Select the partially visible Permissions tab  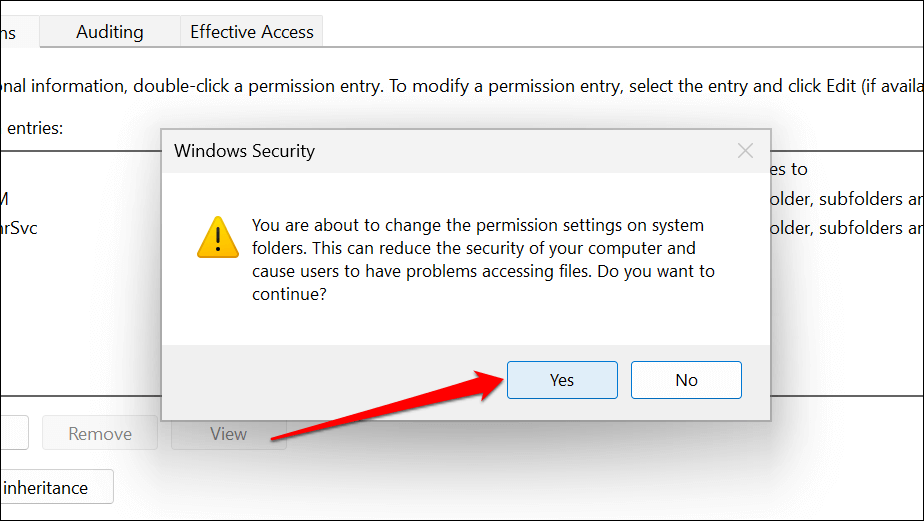tap(12, 33)
